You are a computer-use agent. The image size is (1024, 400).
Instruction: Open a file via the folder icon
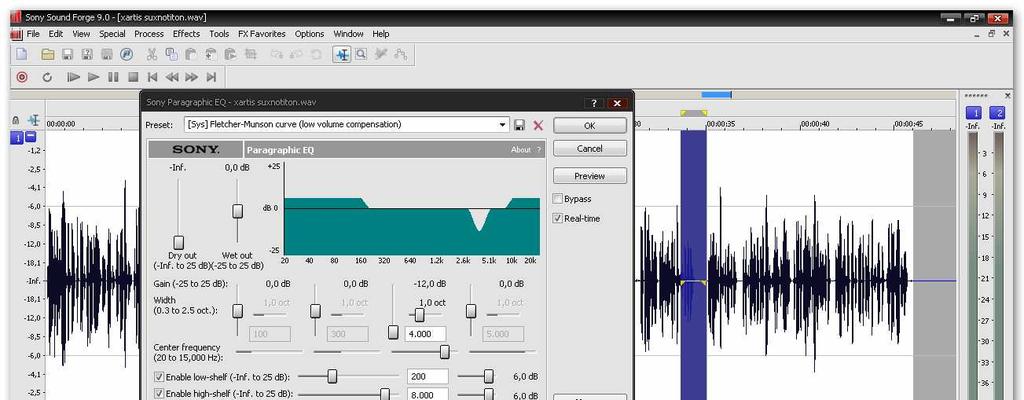pyautogui.click(x=48, y=54)
